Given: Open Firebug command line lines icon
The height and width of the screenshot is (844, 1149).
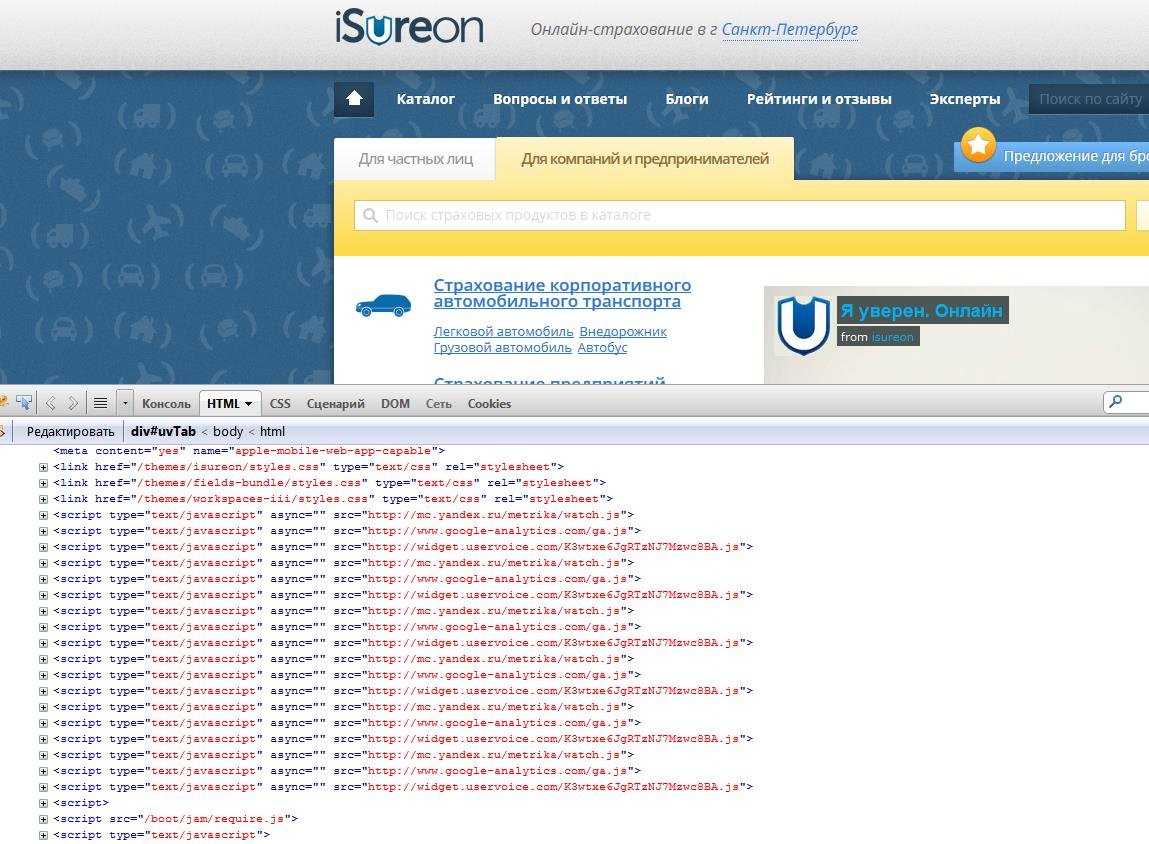Looking at the screenshot, I should coord(100,403).
